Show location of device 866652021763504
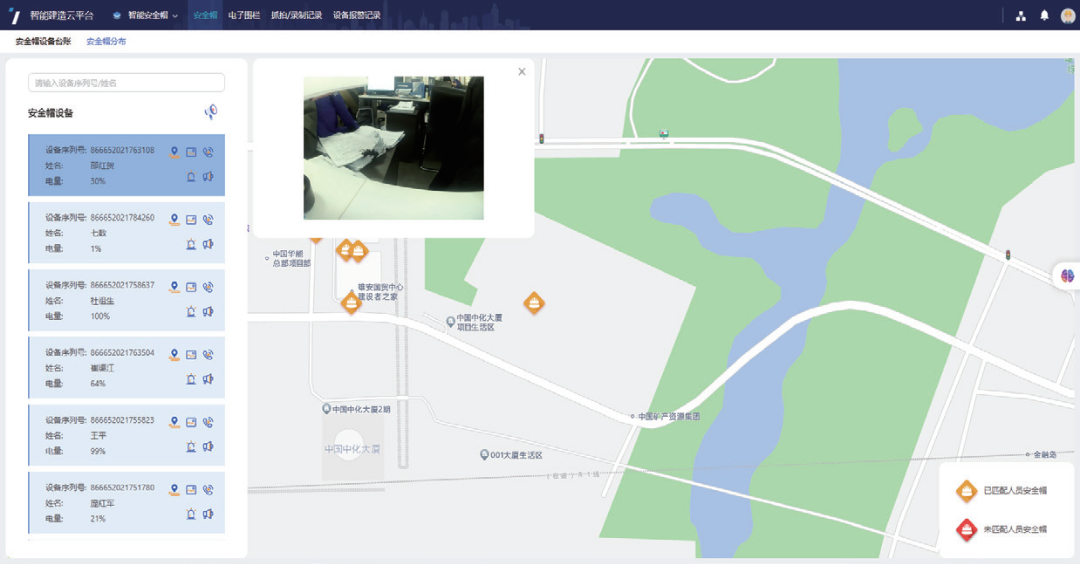This screenshot has height=564, width=1080. pyautogui.click(x=174, y=355)
